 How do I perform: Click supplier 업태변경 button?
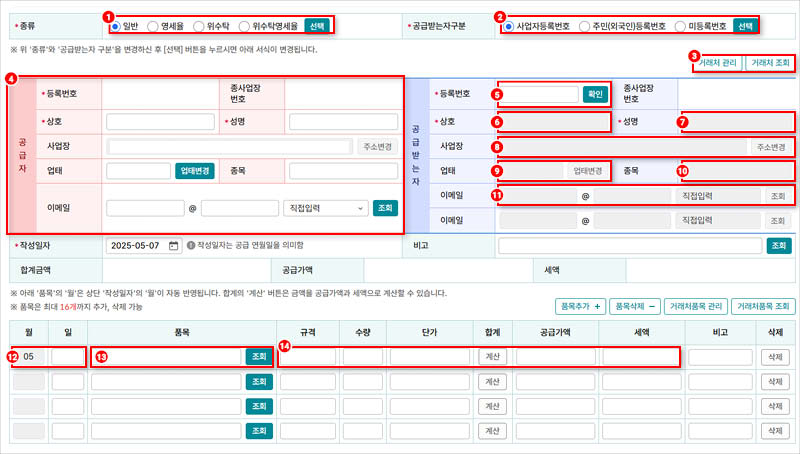(195, 171)
